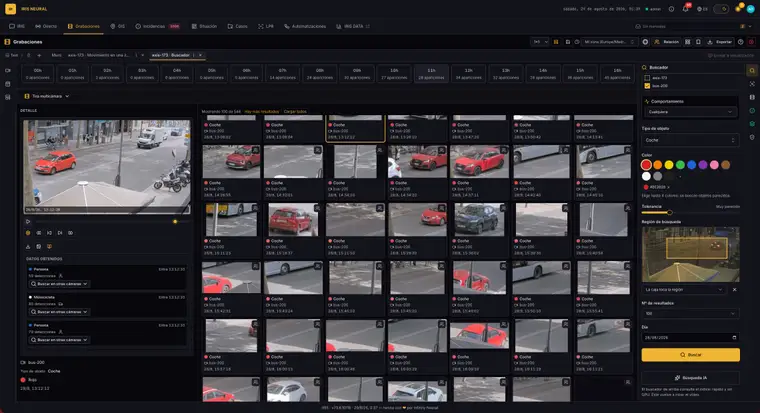
Task: Click the bookmark icon near Exportar
Action: (698, 42)
